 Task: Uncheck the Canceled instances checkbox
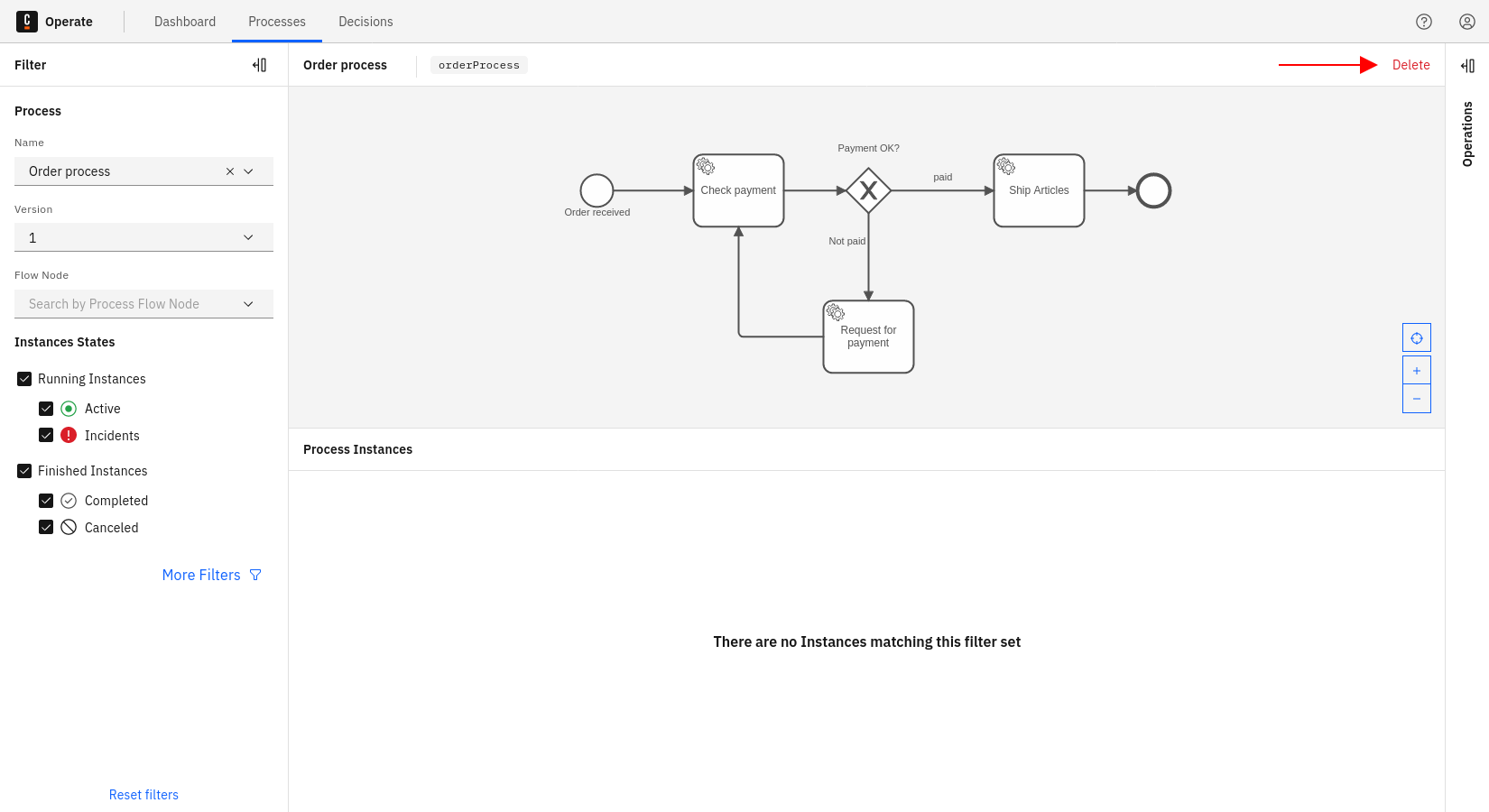click(x=46, y=528)
